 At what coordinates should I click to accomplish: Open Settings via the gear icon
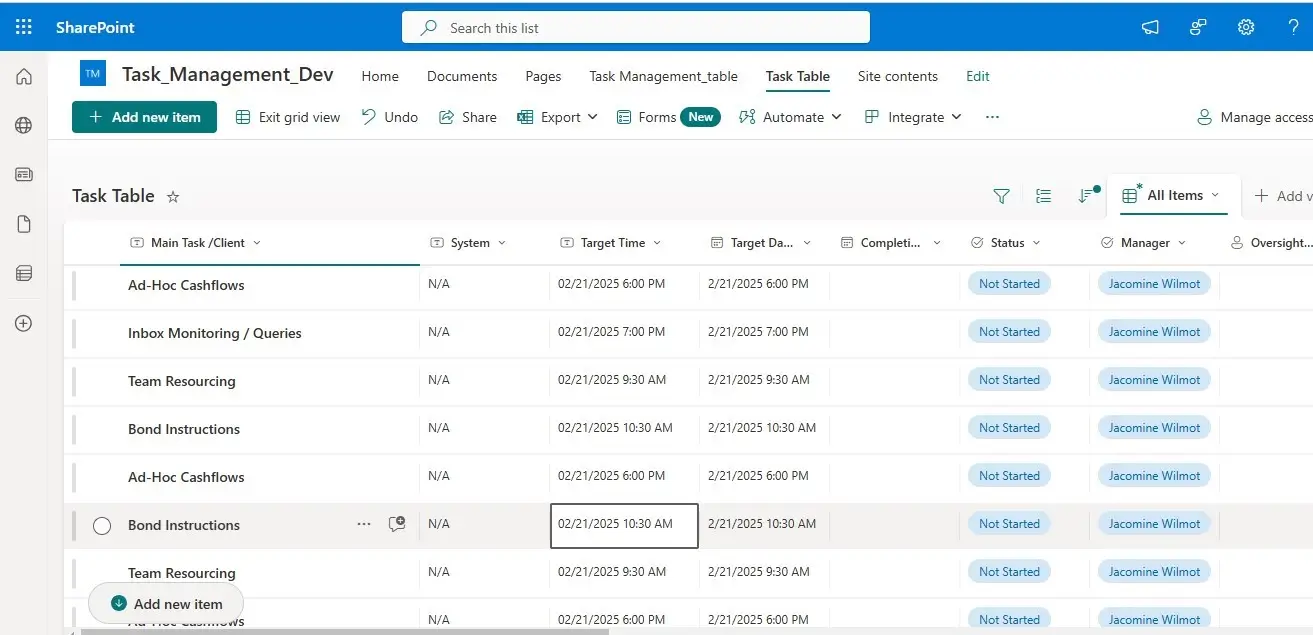coord(1245,27)
